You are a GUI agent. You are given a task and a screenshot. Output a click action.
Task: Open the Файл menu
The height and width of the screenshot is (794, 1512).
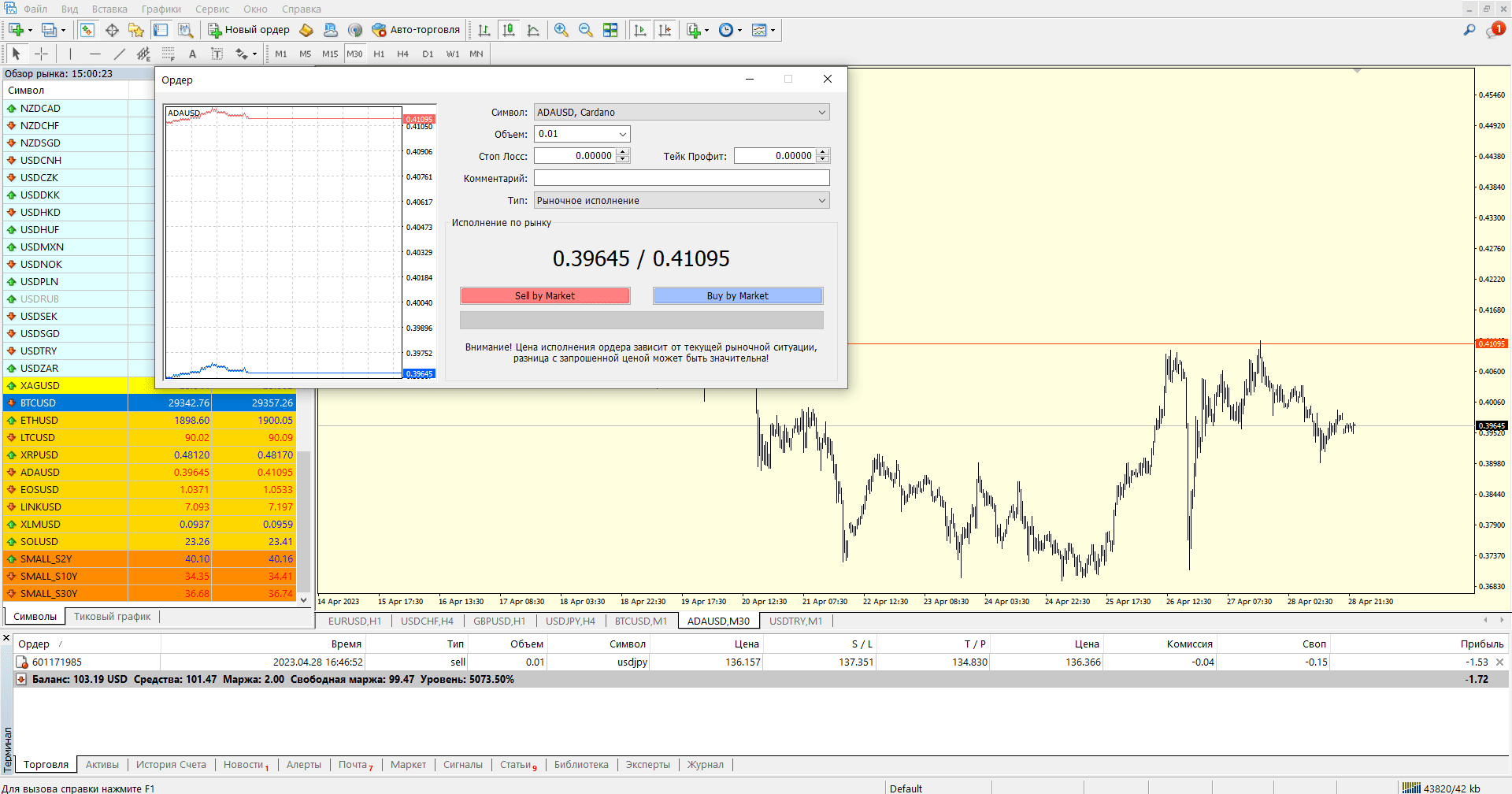[x=35, y=9]
